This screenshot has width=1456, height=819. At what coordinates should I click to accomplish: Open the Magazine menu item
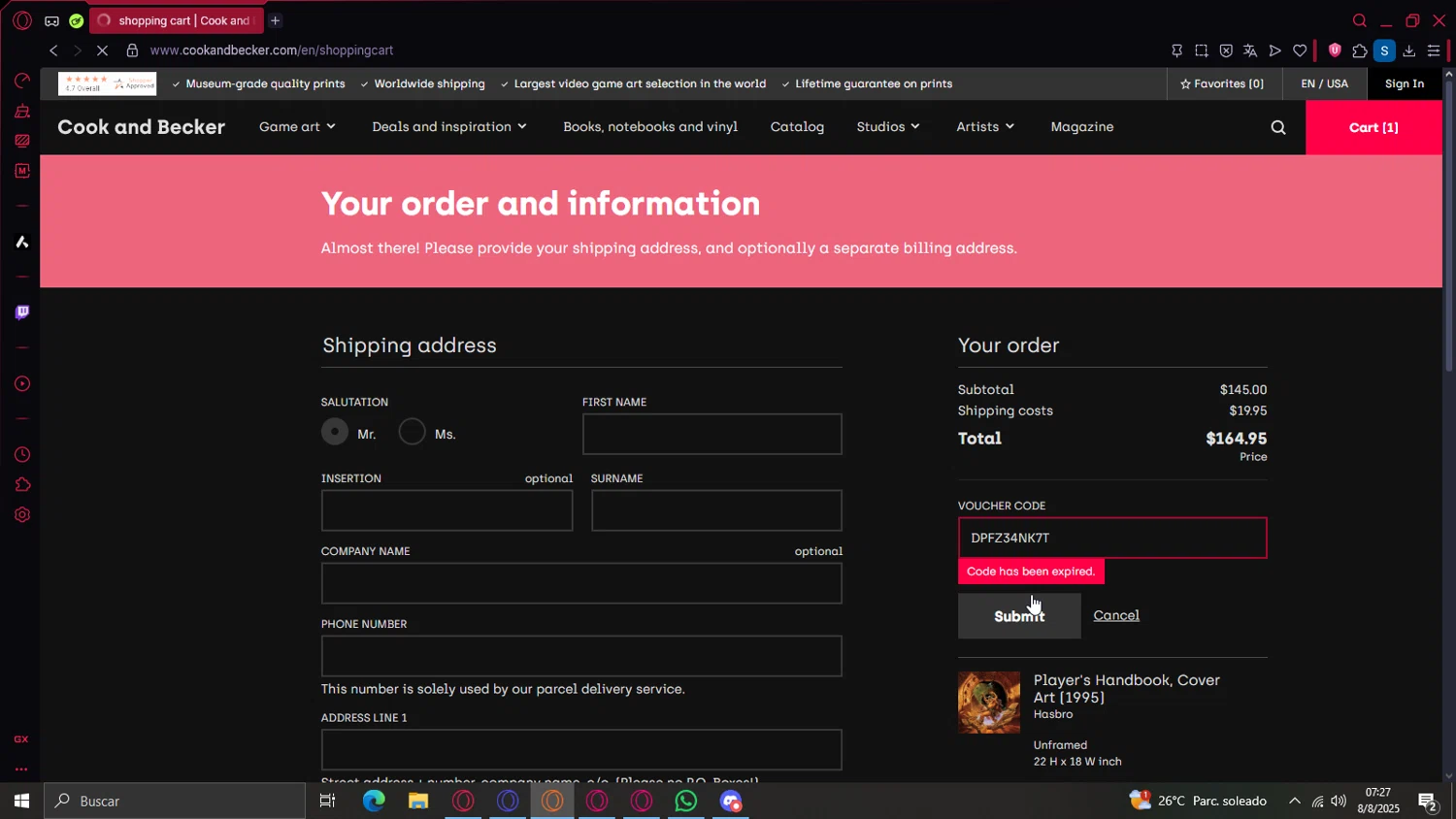point(1082,127)
